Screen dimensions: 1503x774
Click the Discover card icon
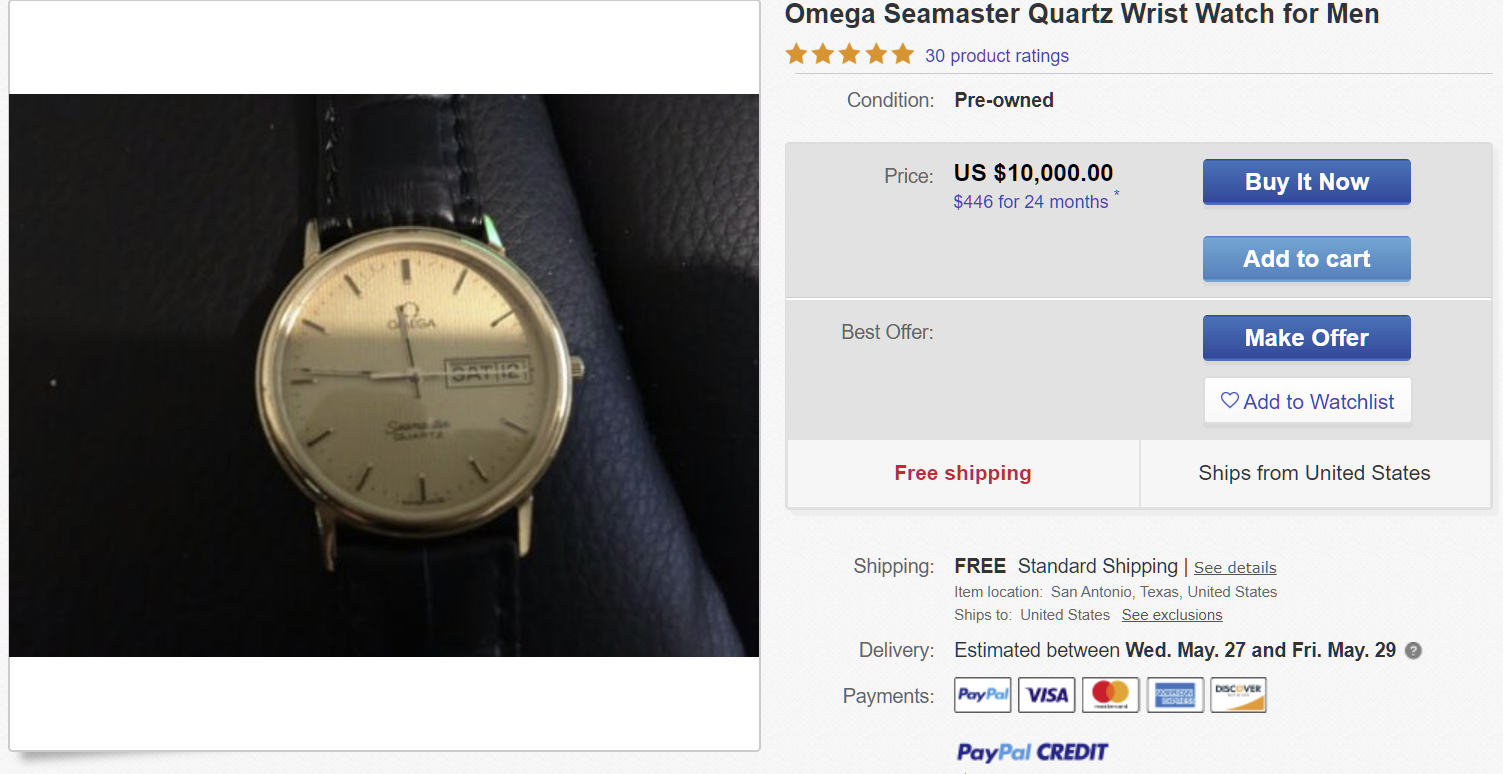pos(1238,695)
